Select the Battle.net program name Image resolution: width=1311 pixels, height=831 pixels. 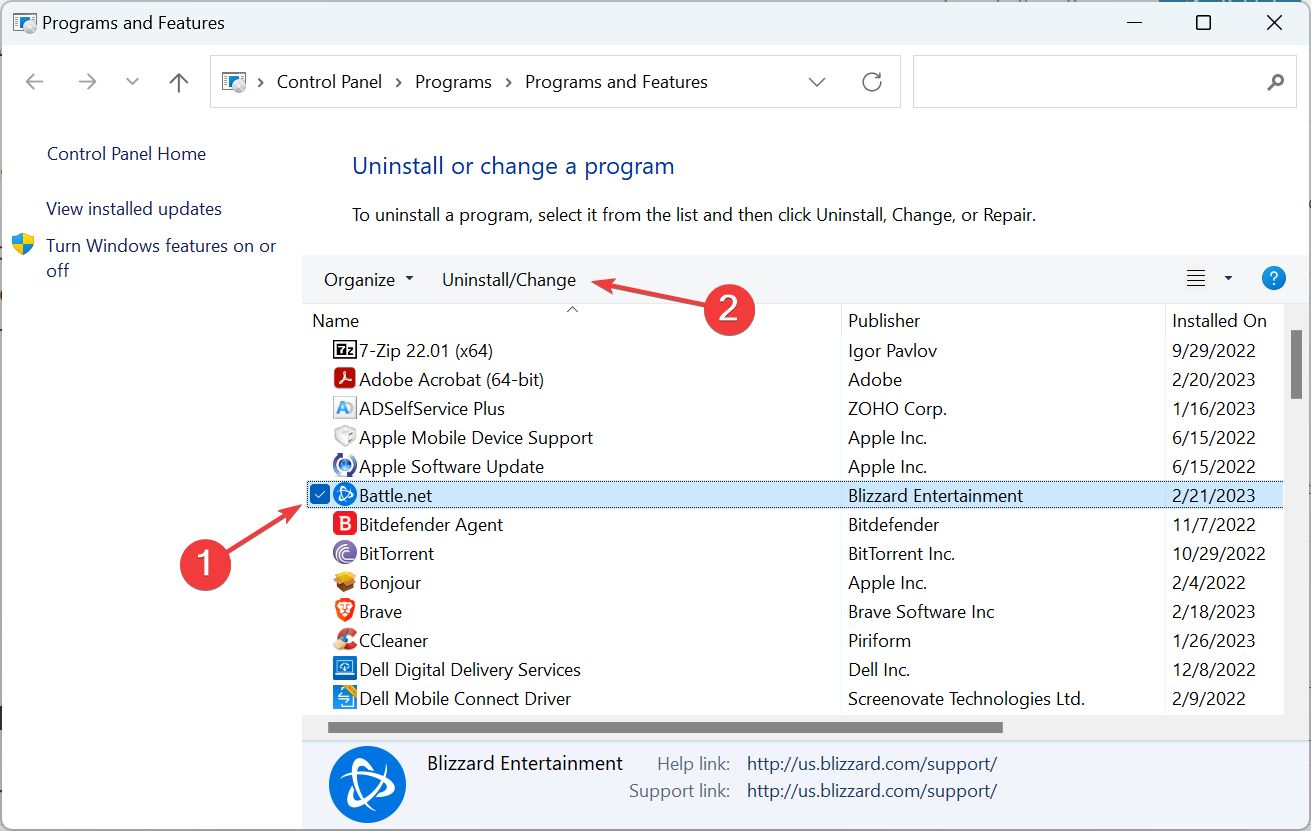396,495
